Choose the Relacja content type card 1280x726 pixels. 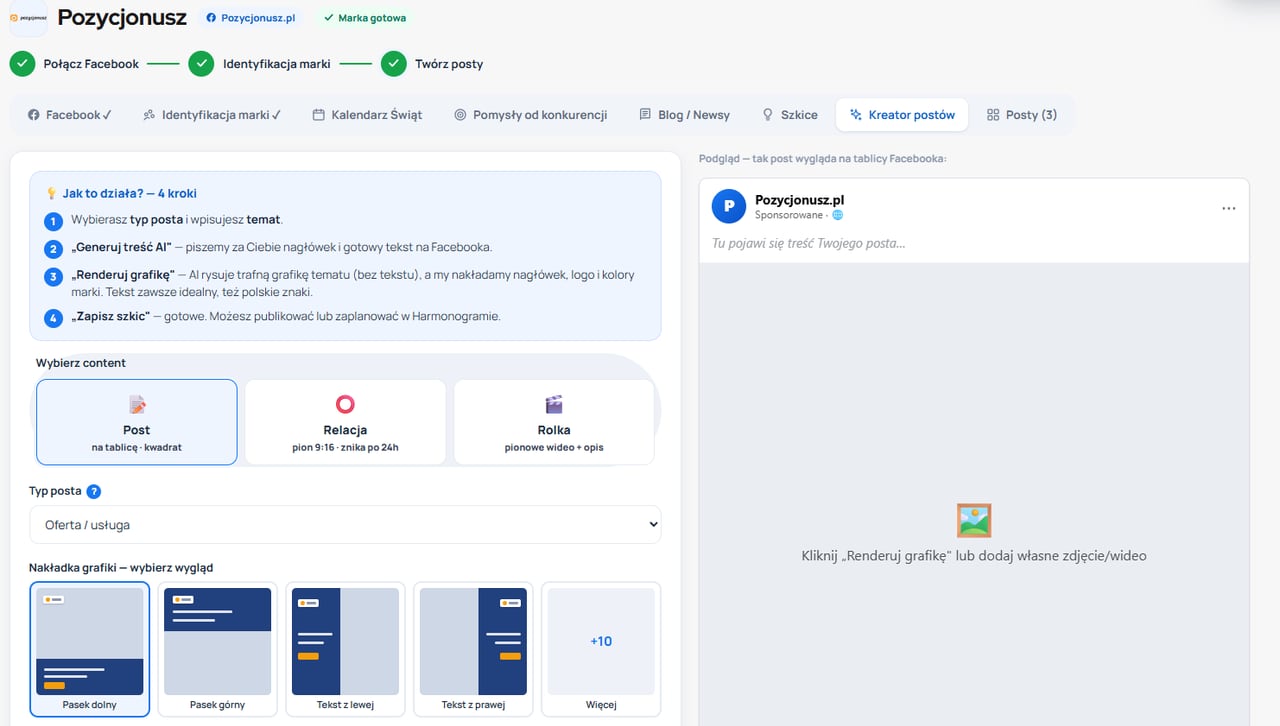pos(345,422)
